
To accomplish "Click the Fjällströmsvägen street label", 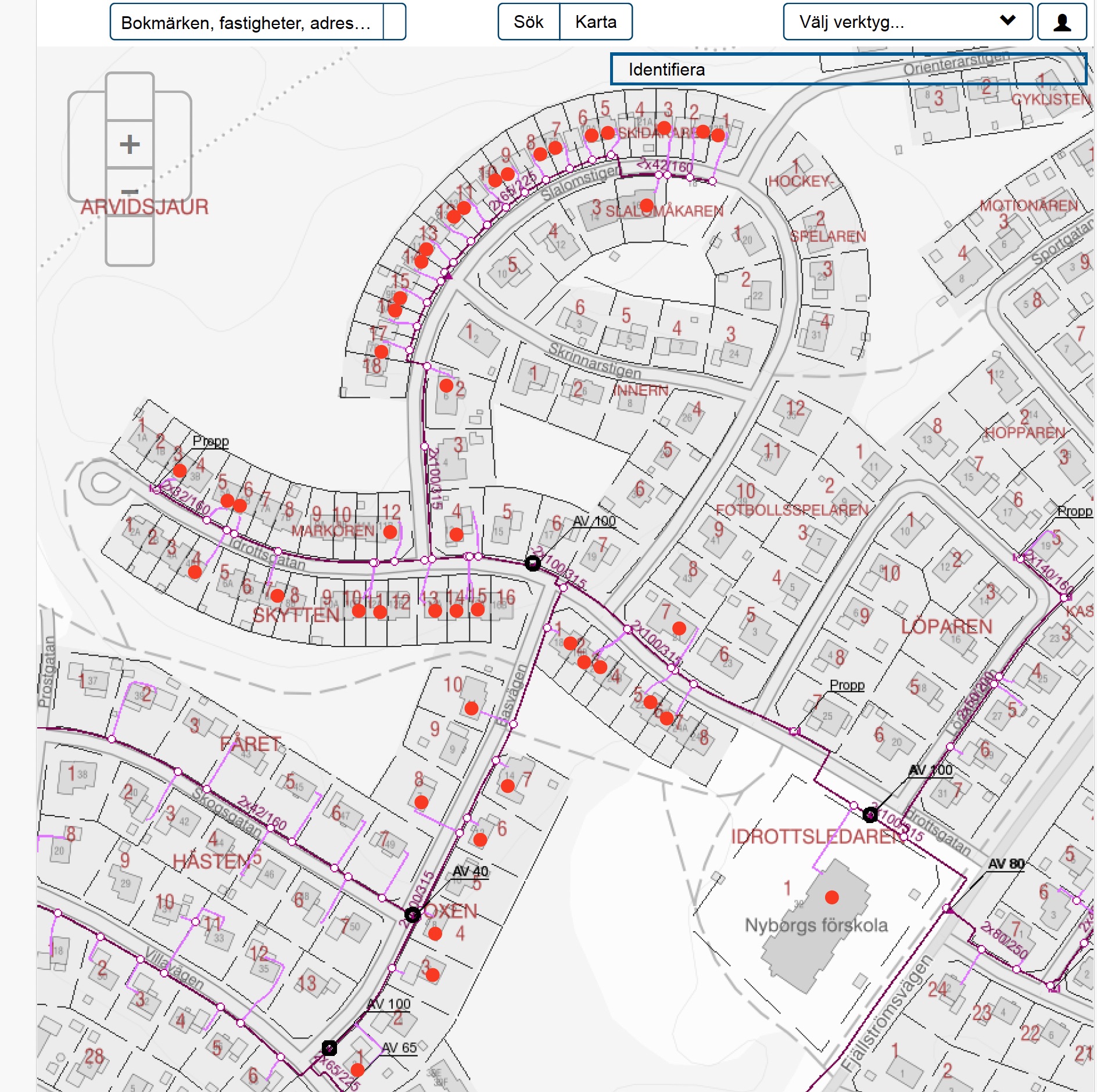I will [887, 1014].
